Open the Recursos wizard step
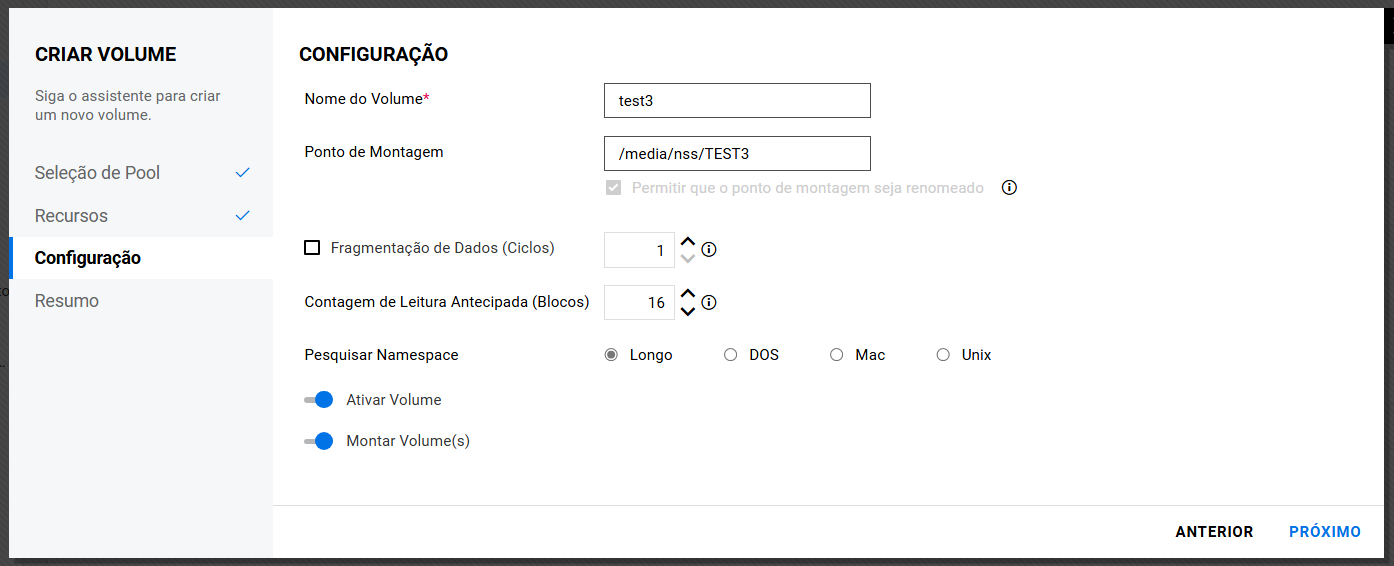The width and height of the screenshot is (1394, 566). click(x=71, y=216)
